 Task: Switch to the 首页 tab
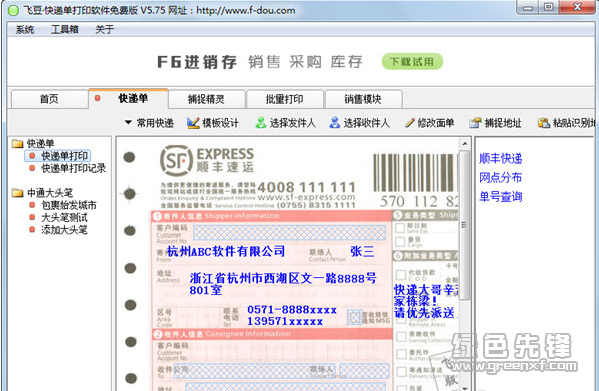point(49,99)
